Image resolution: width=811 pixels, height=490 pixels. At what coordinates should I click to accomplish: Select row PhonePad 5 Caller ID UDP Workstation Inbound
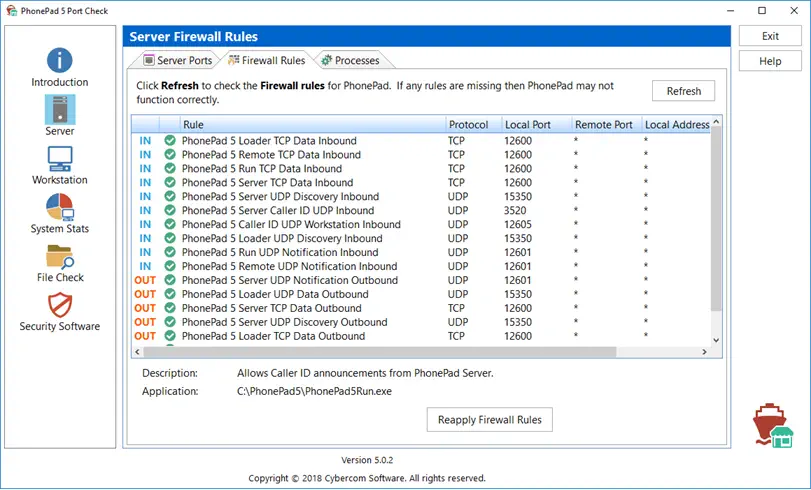click(x=421, y=224)
